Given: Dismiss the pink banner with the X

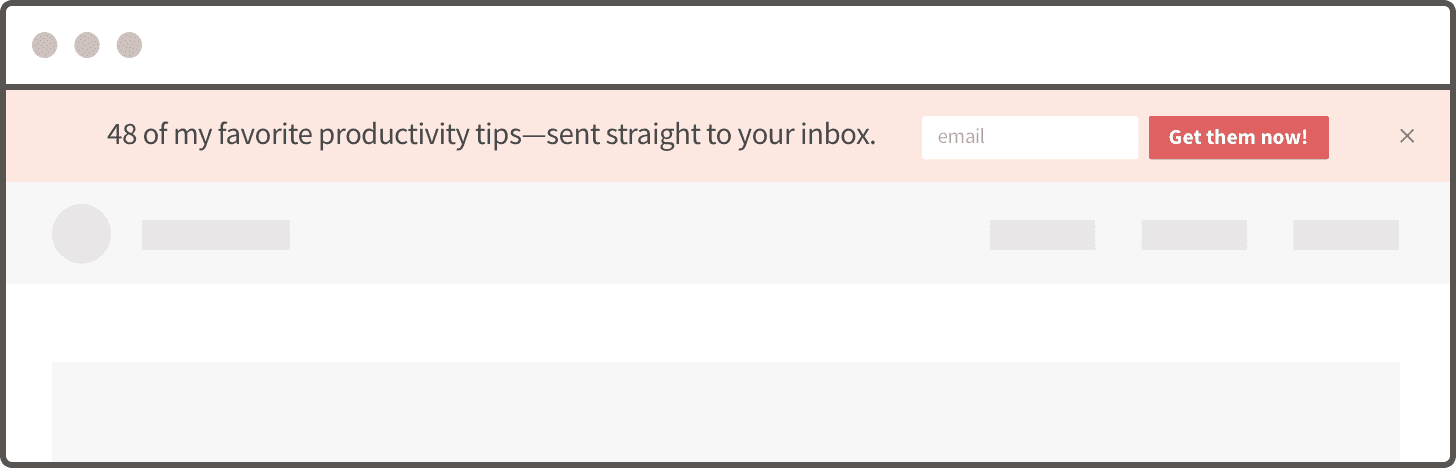Looking at the screenshot, I should click(x=1407, y=136).
